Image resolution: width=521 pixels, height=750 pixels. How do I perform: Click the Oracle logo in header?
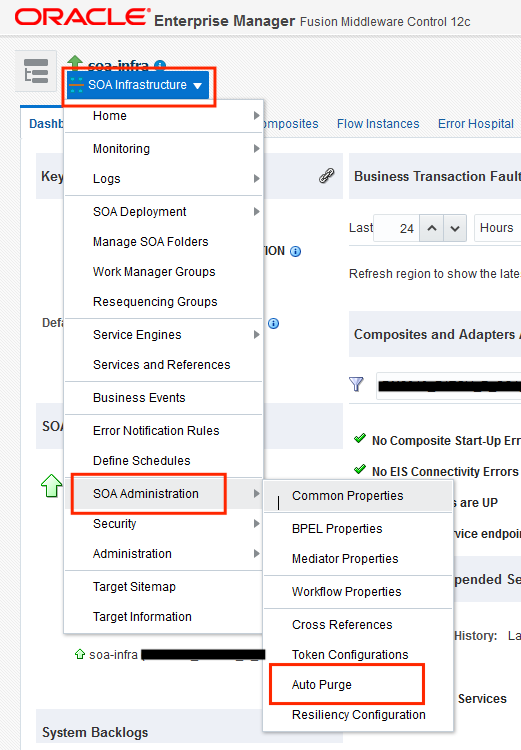click(x=83, y=17)
